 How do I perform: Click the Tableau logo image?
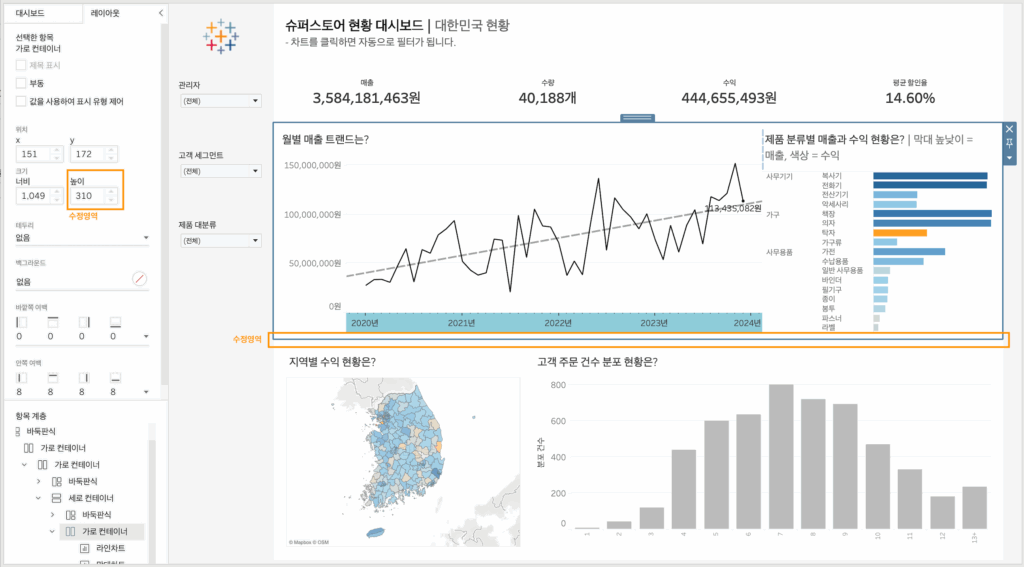(220, 35)
